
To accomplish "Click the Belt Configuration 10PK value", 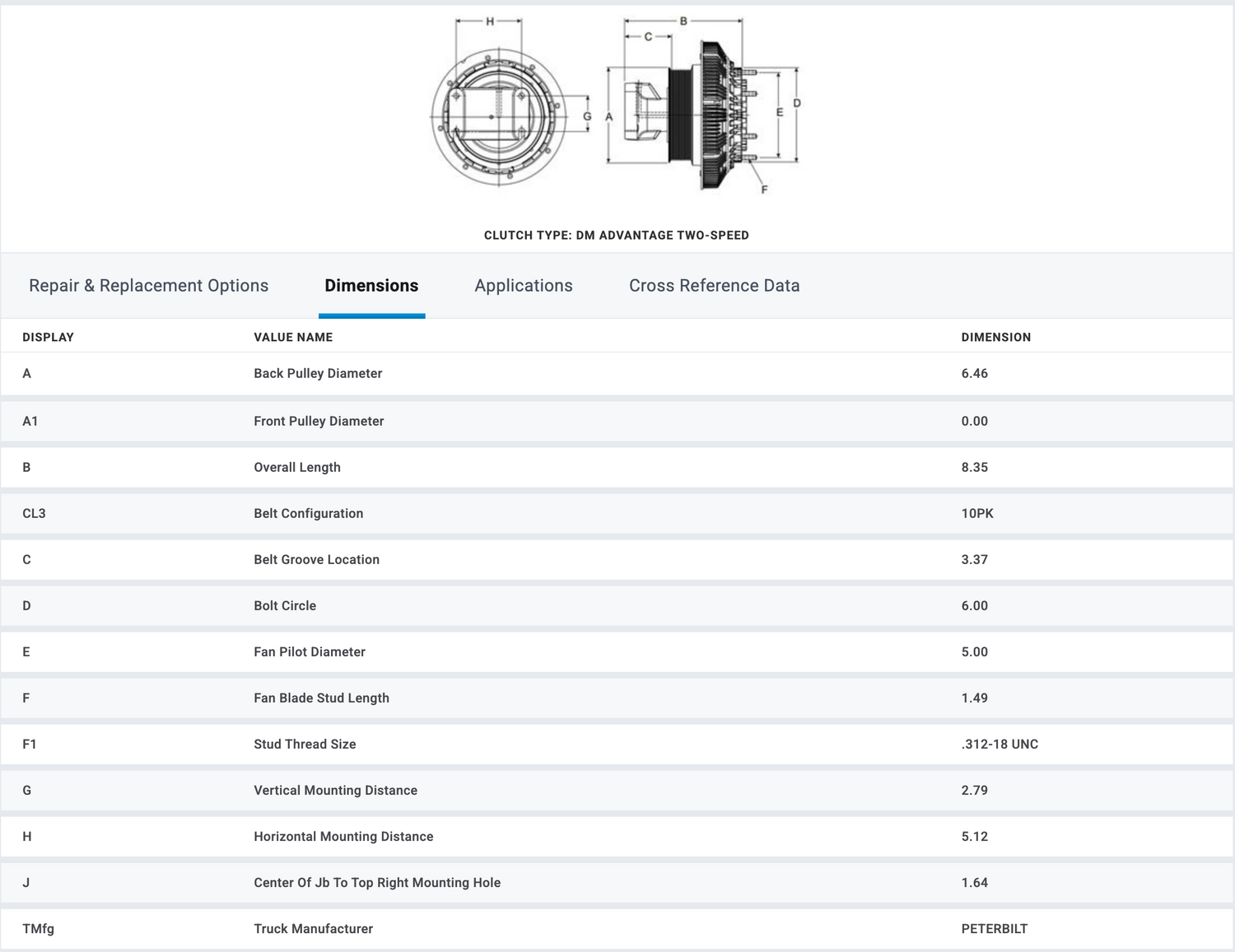I will coord(976,513).
